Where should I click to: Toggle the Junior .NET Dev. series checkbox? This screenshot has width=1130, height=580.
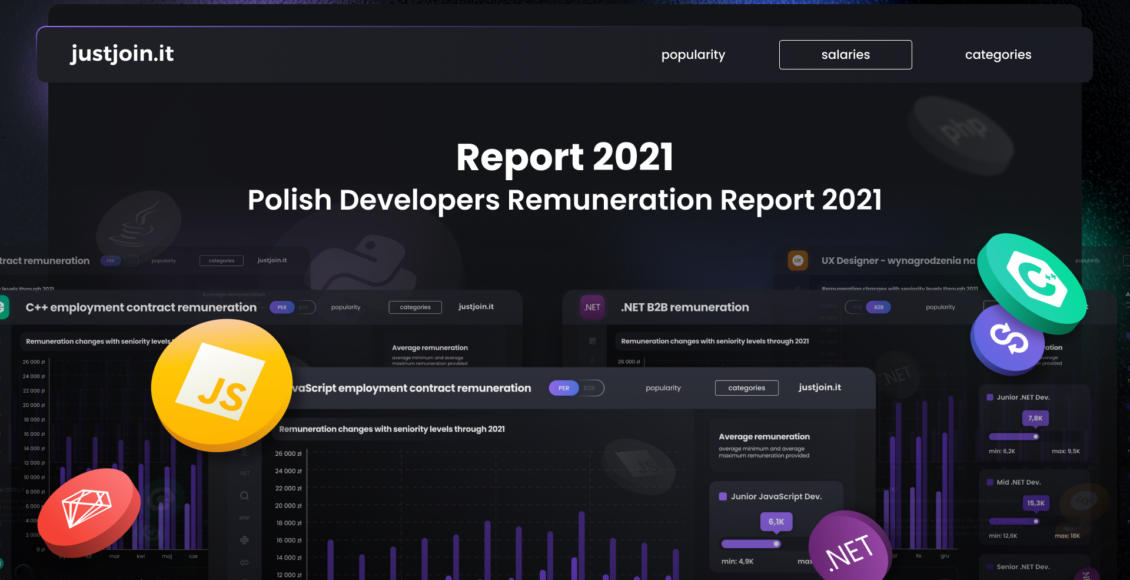coord(990,397)
